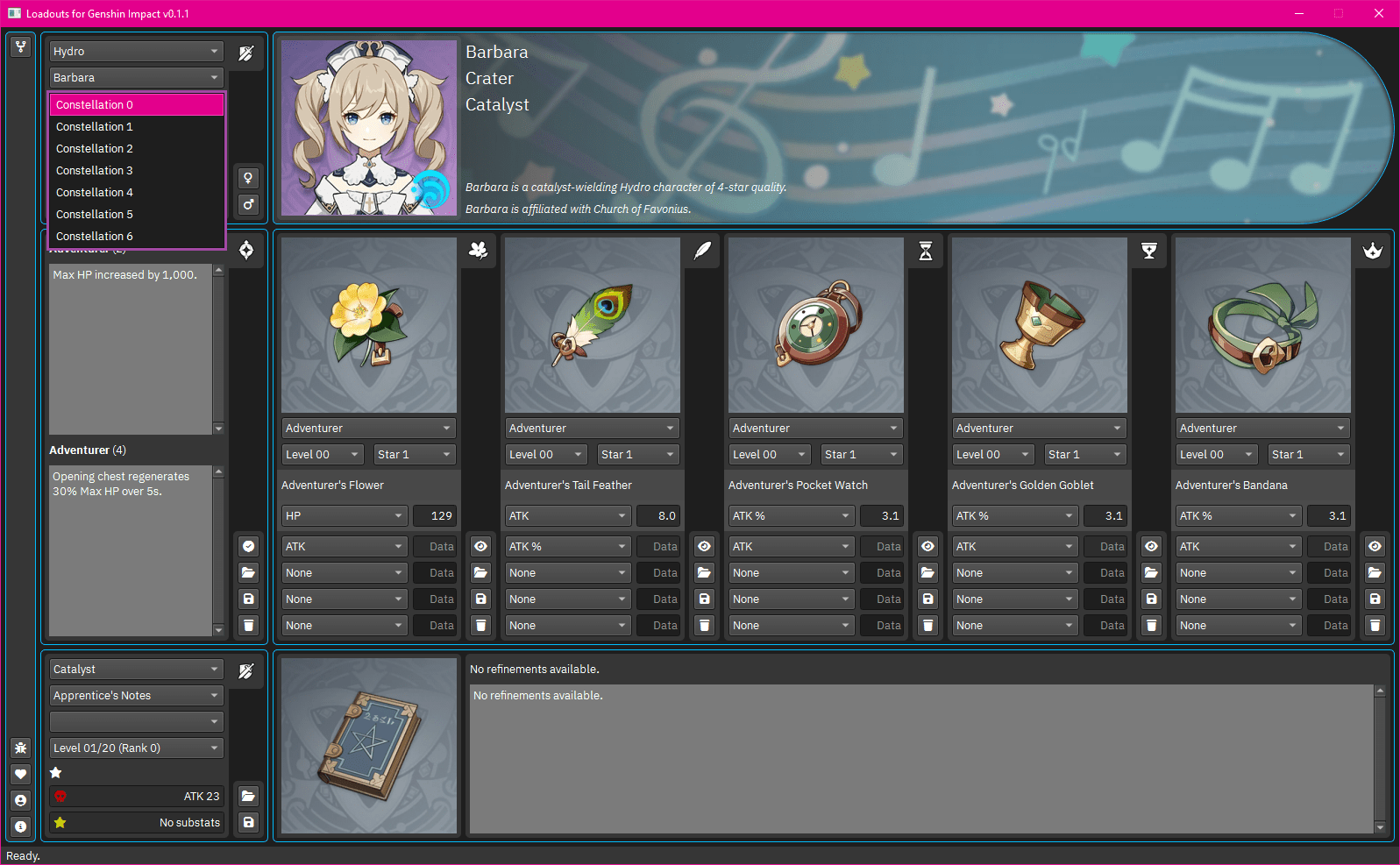
Task: Open the Flower's HP main stat dropdown
Action: pos(345,516)
